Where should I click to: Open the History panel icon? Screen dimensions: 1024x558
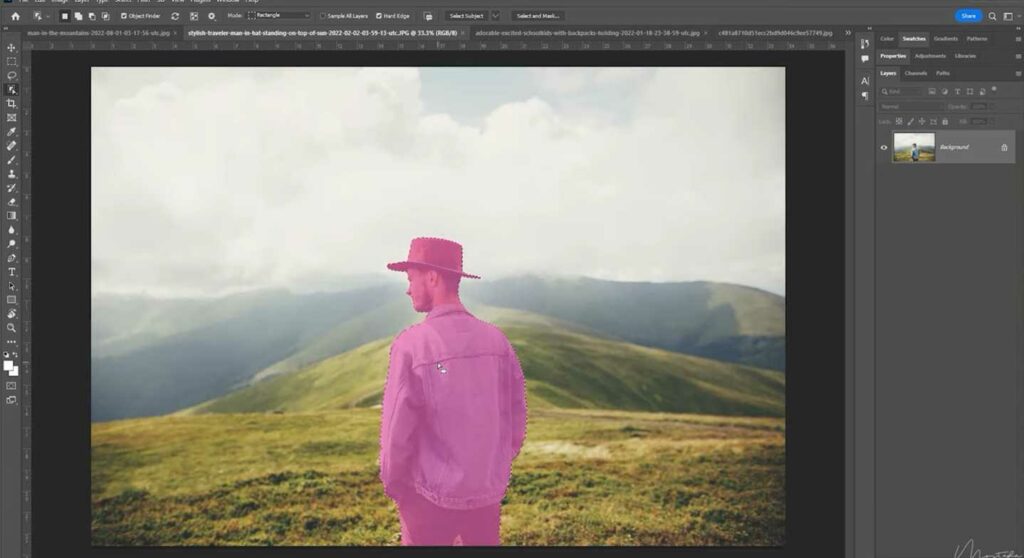pos(865,44)
